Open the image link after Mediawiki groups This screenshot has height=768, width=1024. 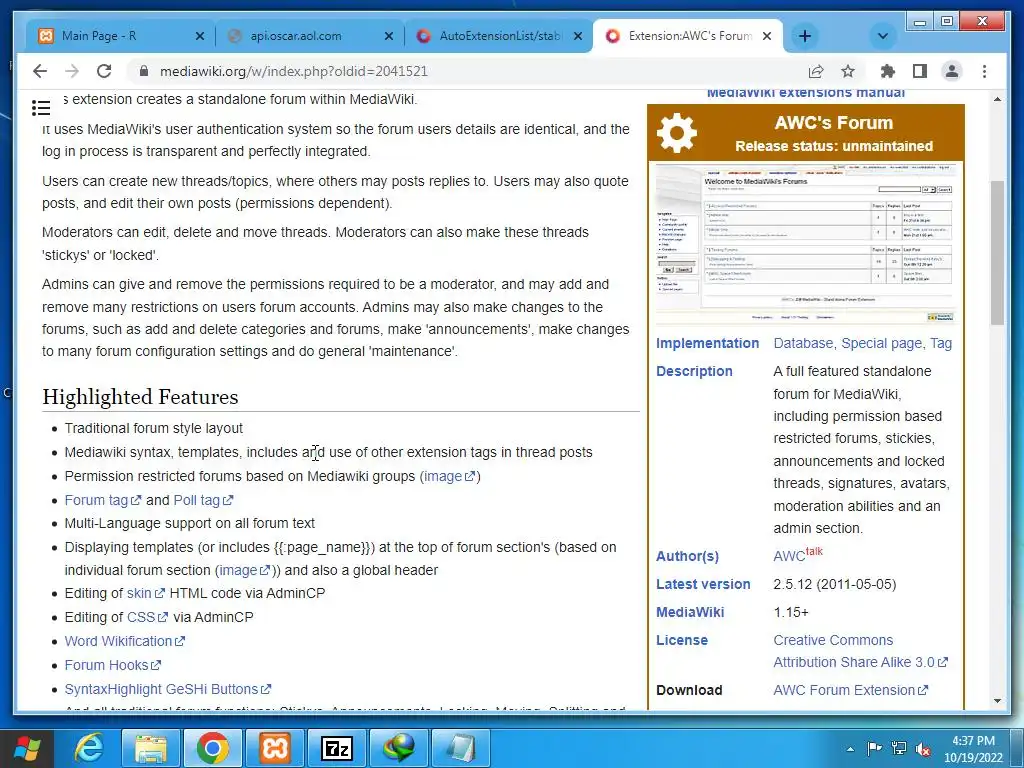pyautogui.click(x=449, y=477)
